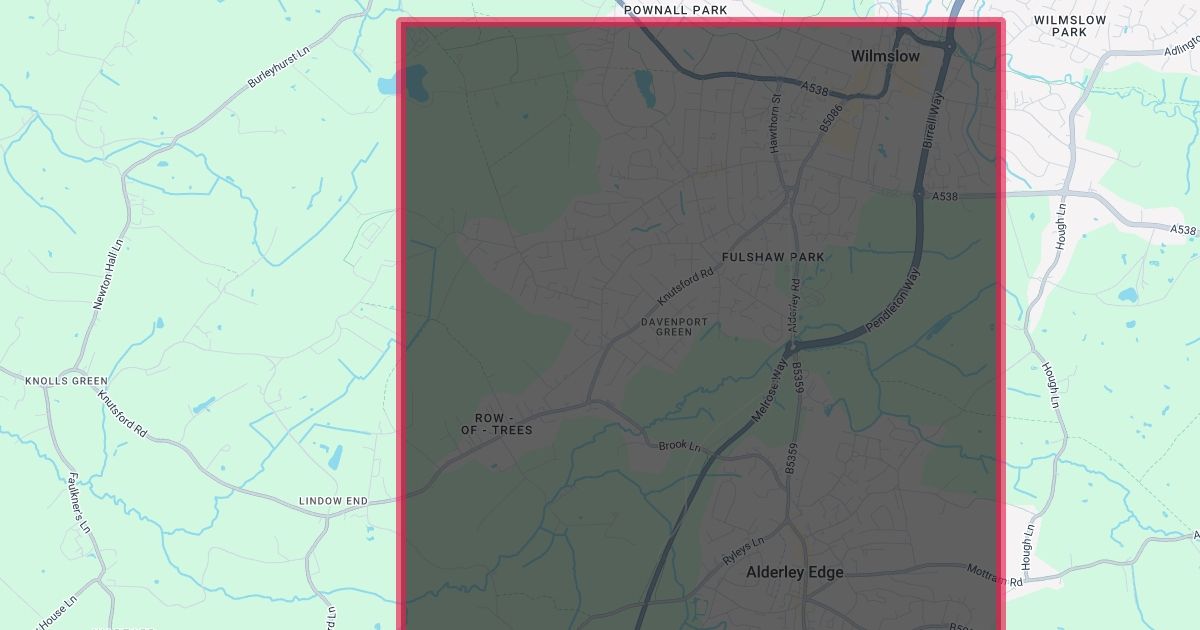Click the Lindow End label
1200x630 pixels.
(333, 501)
